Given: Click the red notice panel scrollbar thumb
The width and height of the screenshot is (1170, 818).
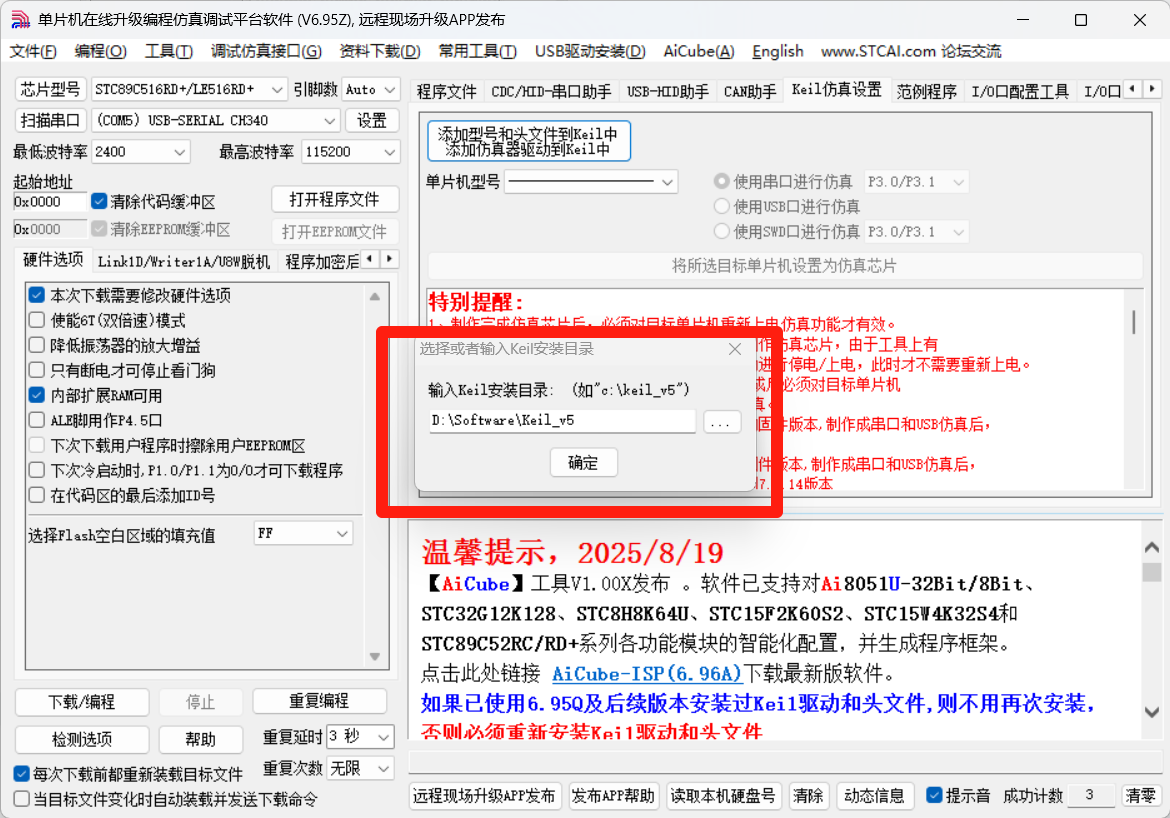Looking at the screenshot, I should (1134, 322).
